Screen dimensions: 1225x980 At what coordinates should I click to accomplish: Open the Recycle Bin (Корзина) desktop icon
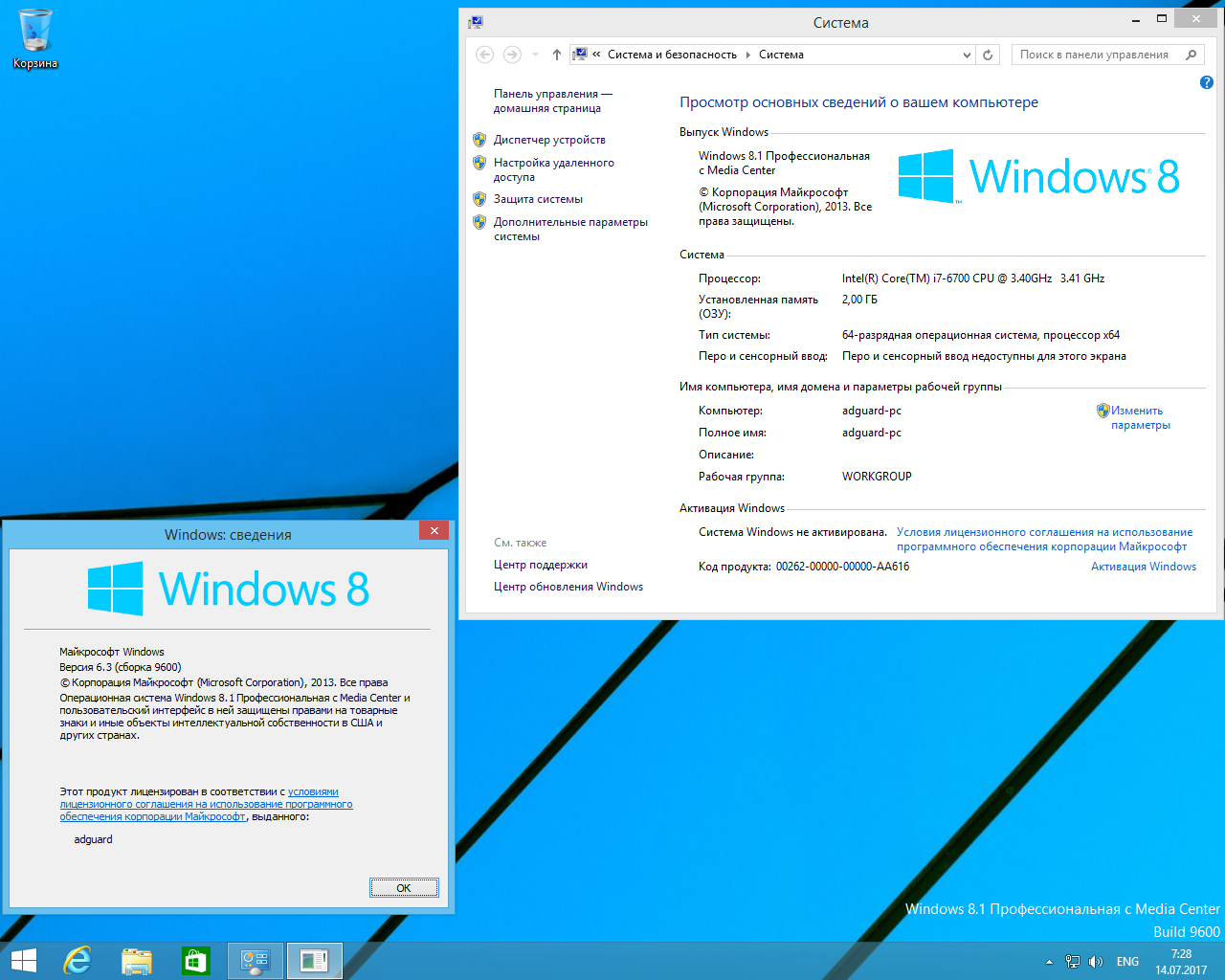coord(35,39)
